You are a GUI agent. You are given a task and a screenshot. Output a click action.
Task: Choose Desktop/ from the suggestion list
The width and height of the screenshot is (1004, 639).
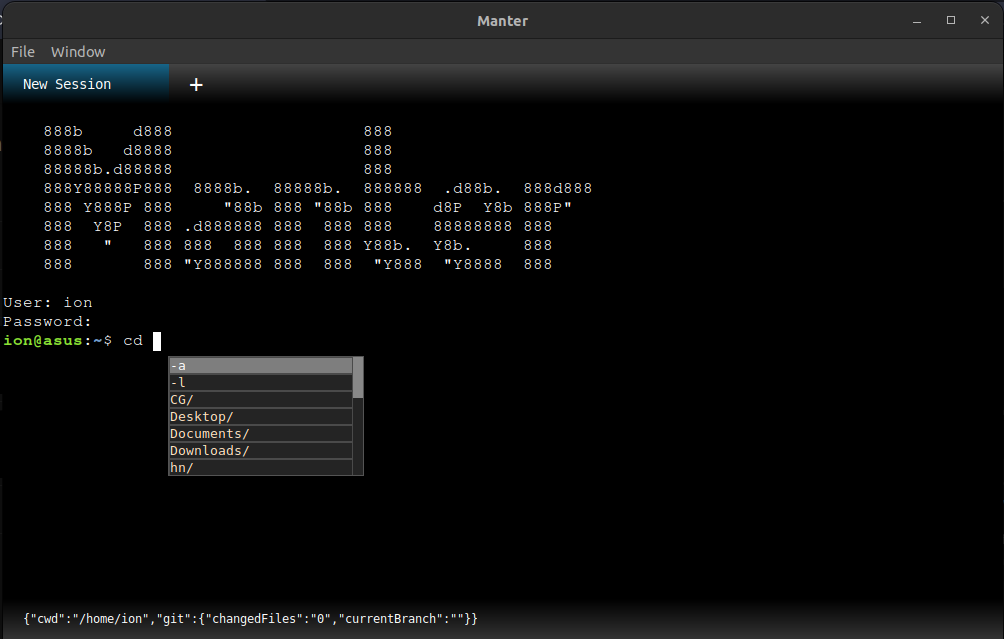click(x=261, y=416)
